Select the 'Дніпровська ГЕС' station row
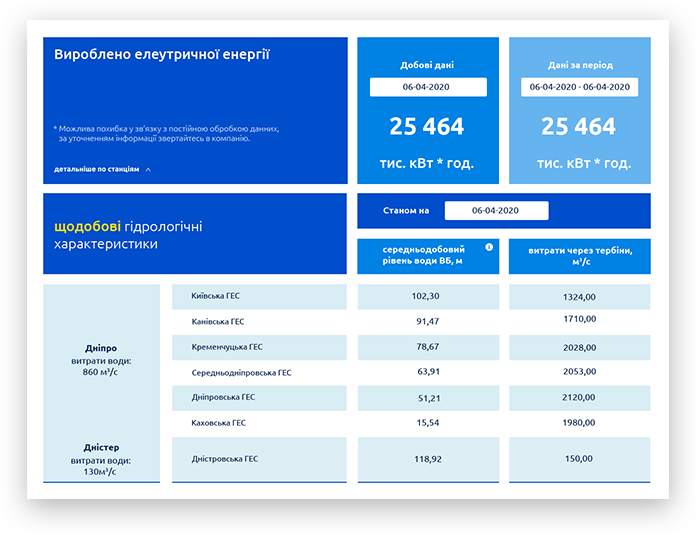698x535 pixels. tap(259, 397)
